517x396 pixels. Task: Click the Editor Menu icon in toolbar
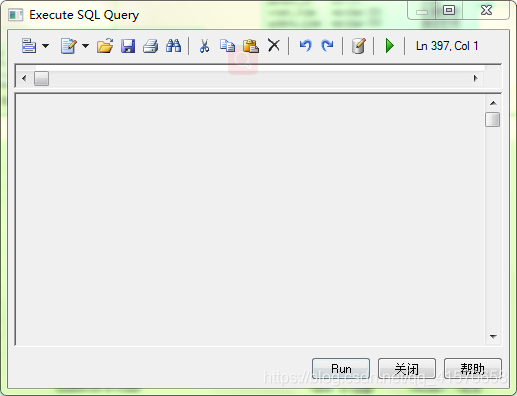click(x=29, y=46)
